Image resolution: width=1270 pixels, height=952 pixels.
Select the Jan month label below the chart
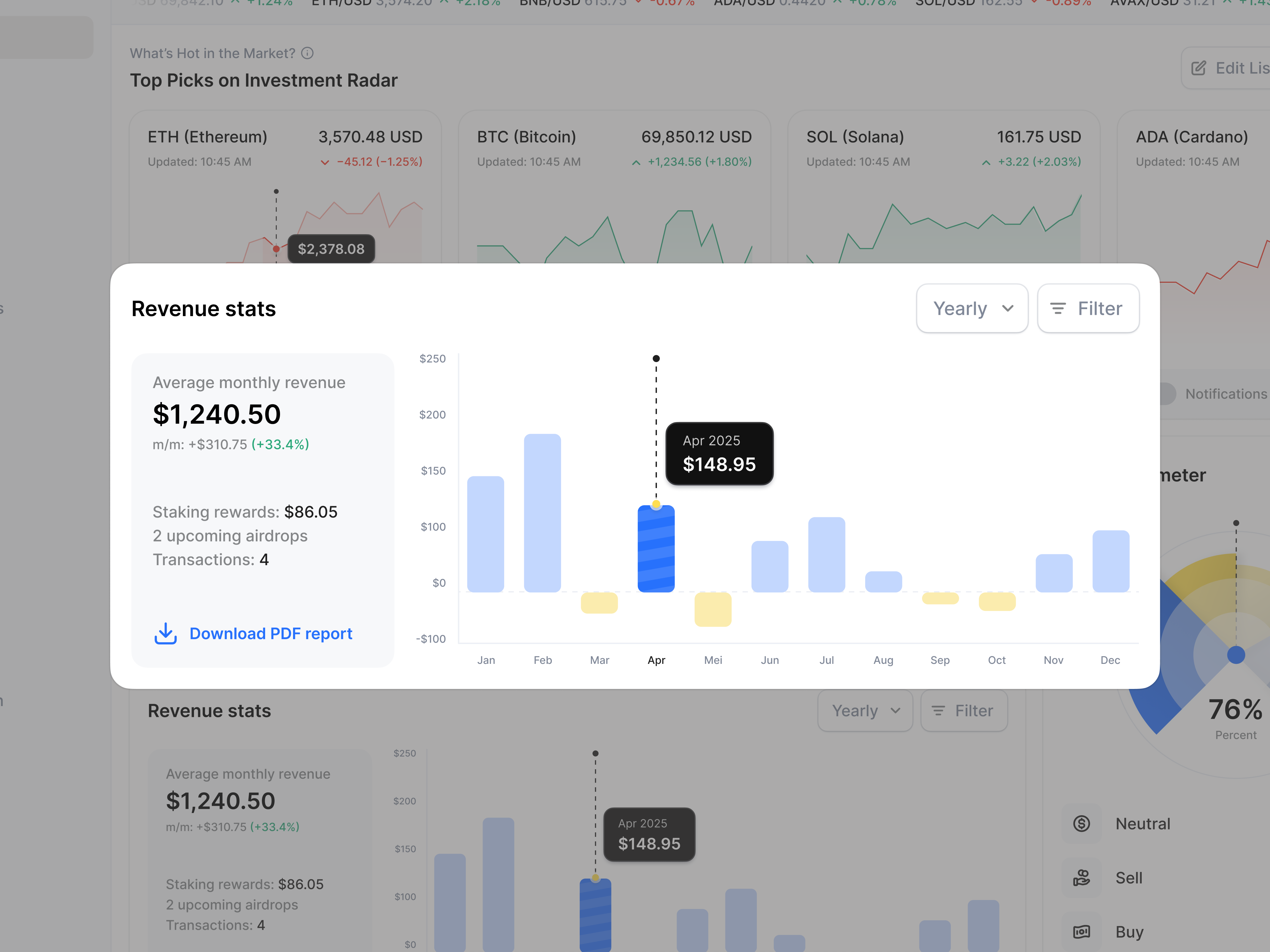click(486, 660)
